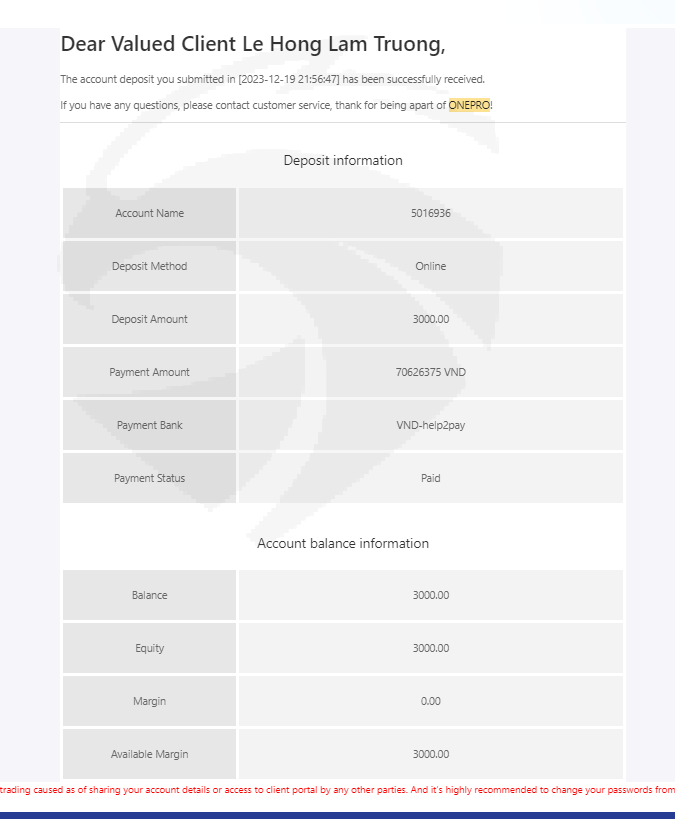Image resolution: width=675 pixels, height=819 pixels.
Task: Select the Online deposit method value
Action: pyautogui.click(x=430, y=266)
